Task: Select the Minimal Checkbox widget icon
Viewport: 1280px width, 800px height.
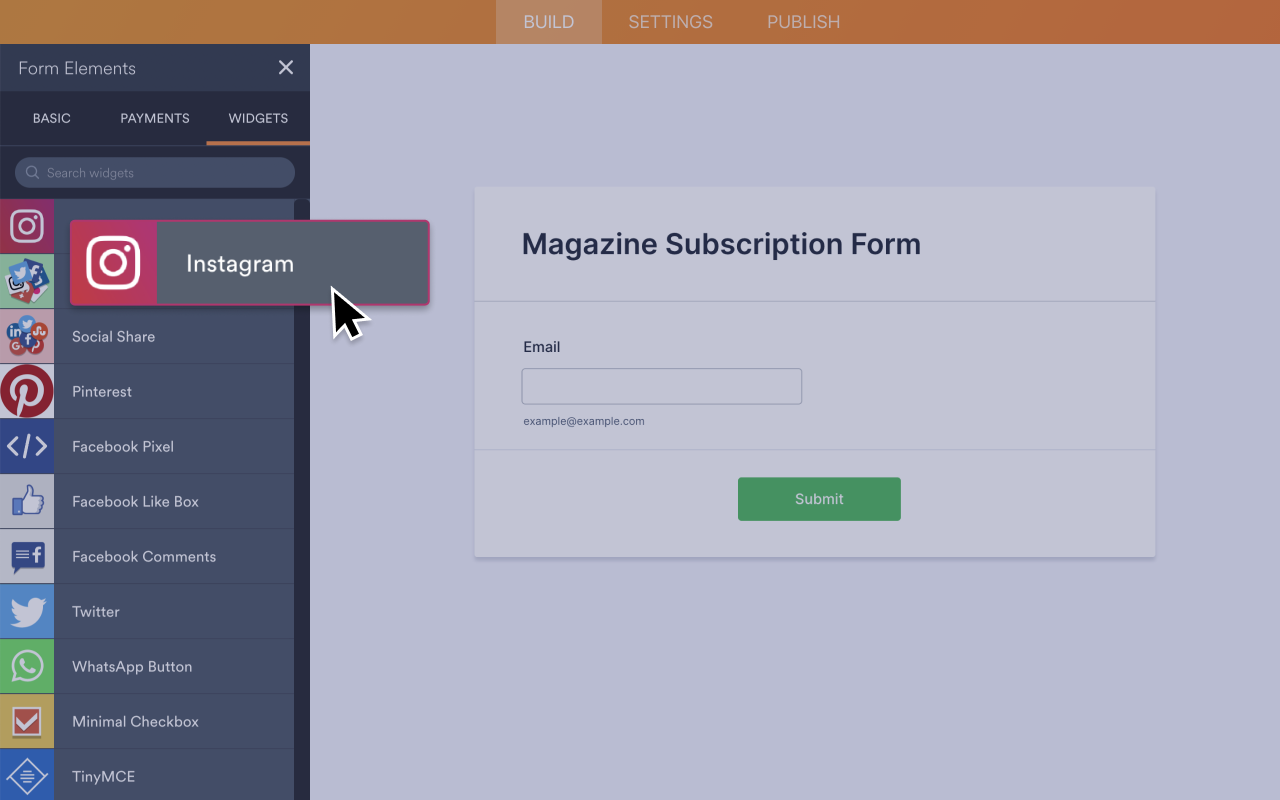Action: click(27, 721)
